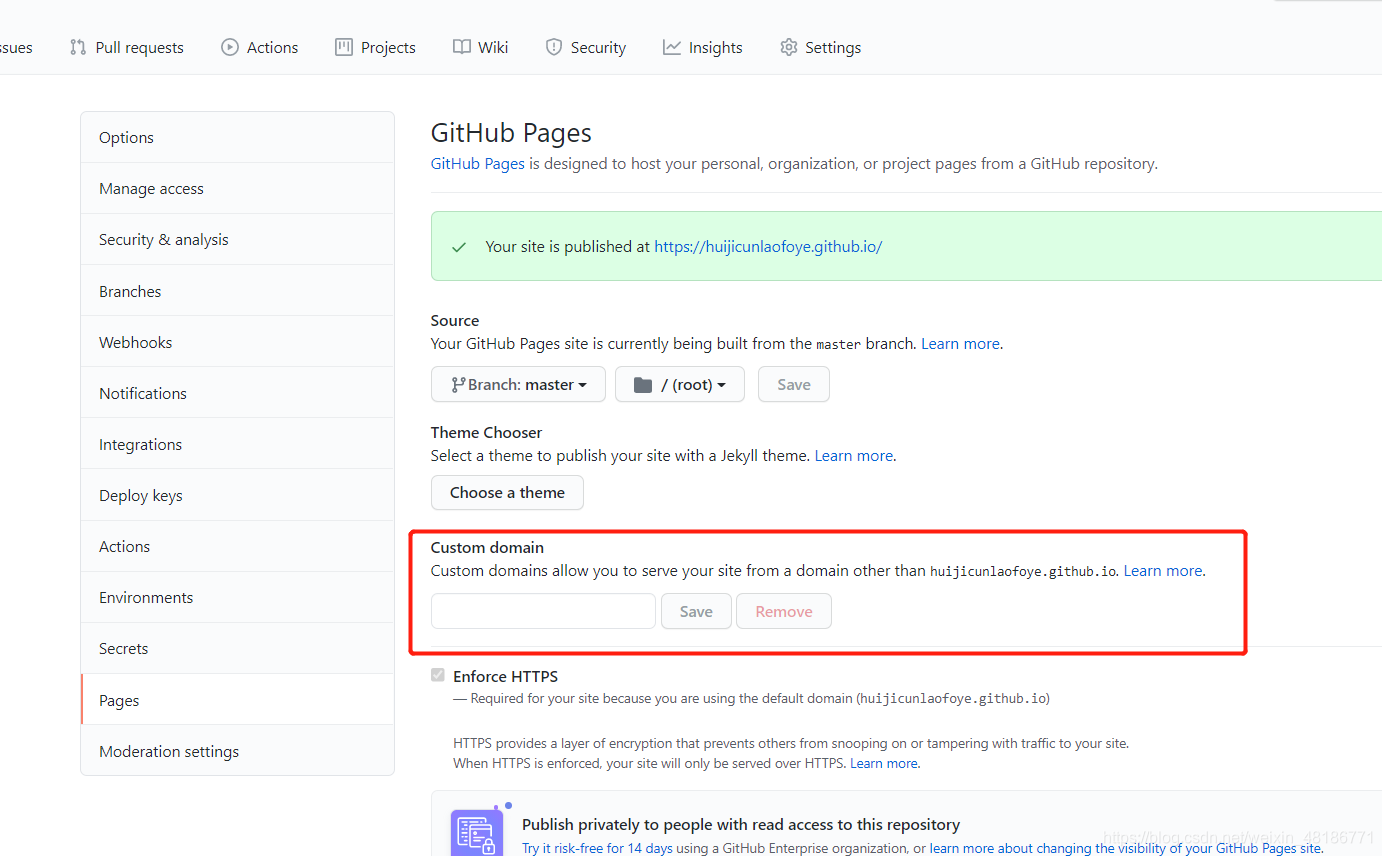Click the Theme Chooser heading
Screen dimensions: 1382x856
coord(486,432)
